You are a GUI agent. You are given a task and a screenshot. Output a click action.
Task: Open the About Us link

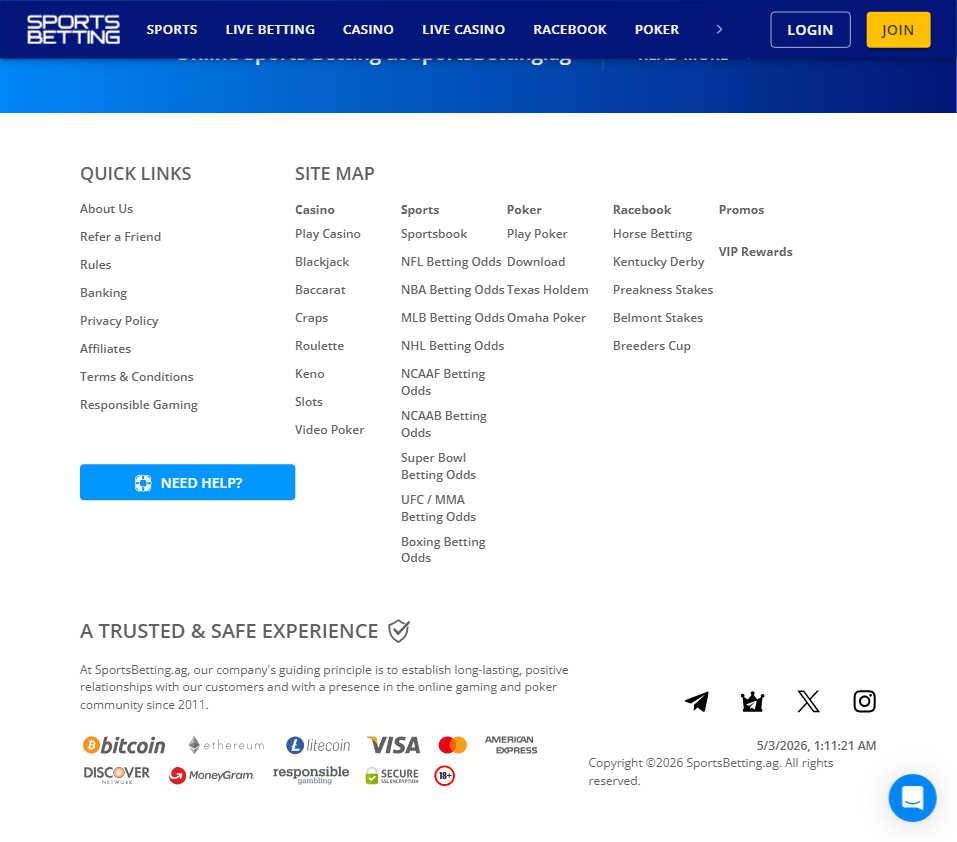106,209
